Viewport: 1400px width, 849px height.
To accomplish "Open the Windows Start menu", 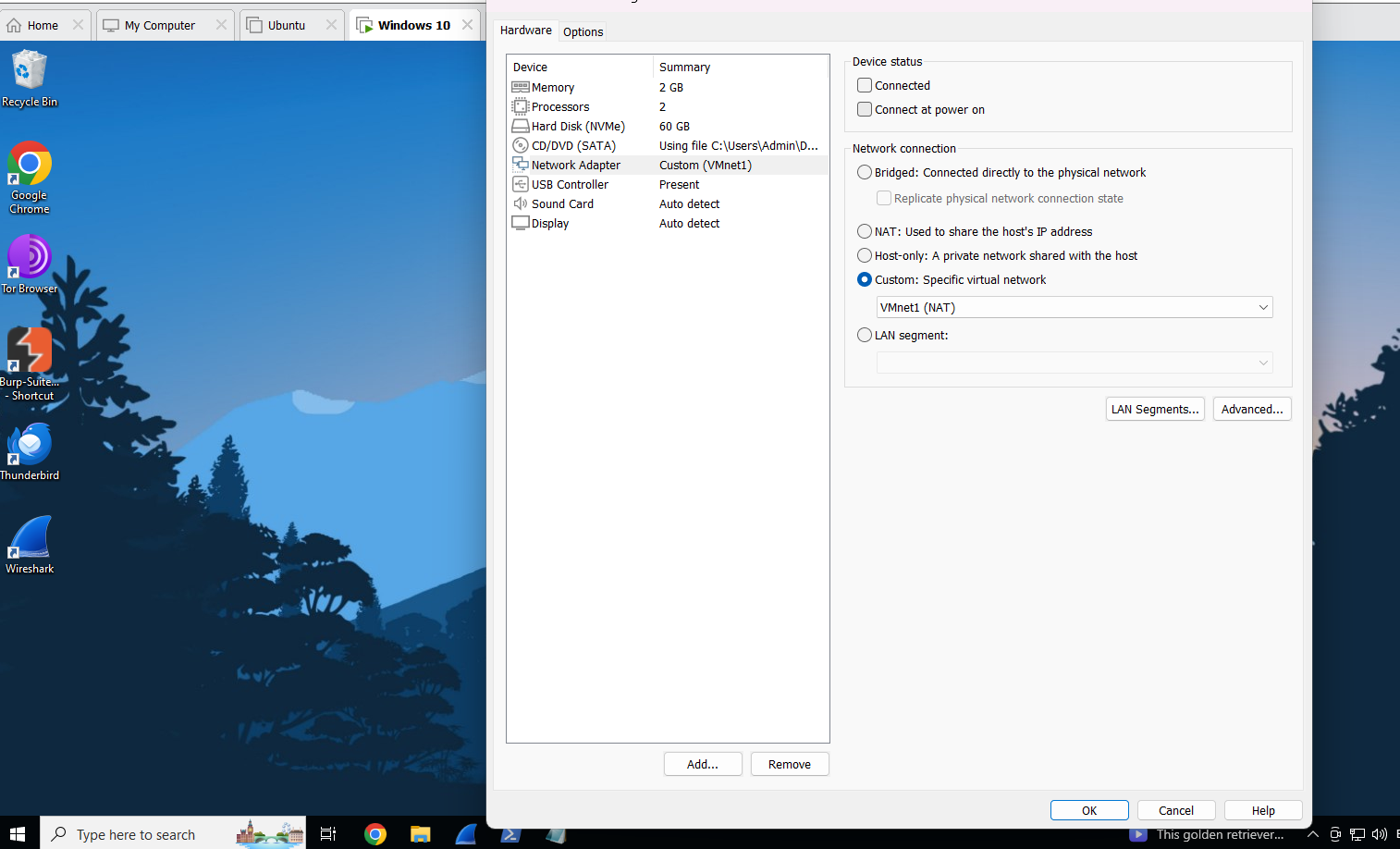I will pyautogui.click(x=18, y=833).
